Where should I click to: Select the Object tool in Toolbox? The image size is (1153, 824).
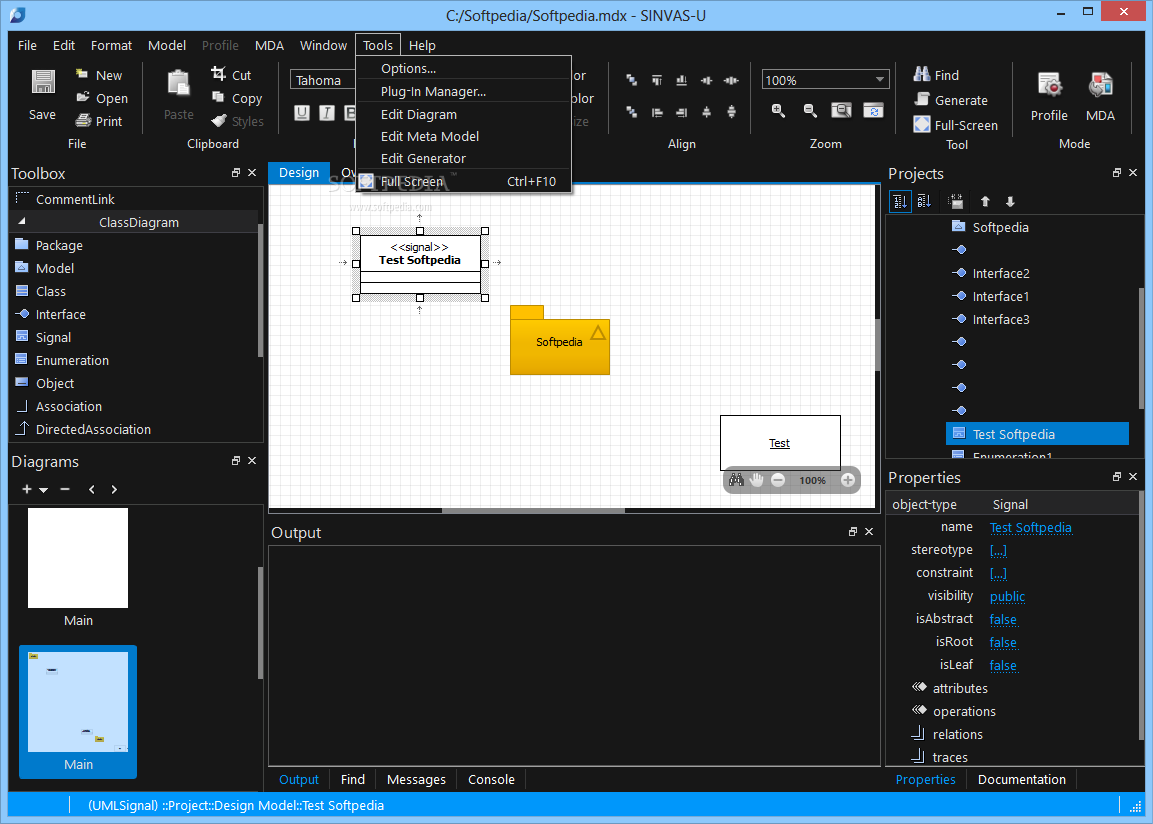click(54, 383)
